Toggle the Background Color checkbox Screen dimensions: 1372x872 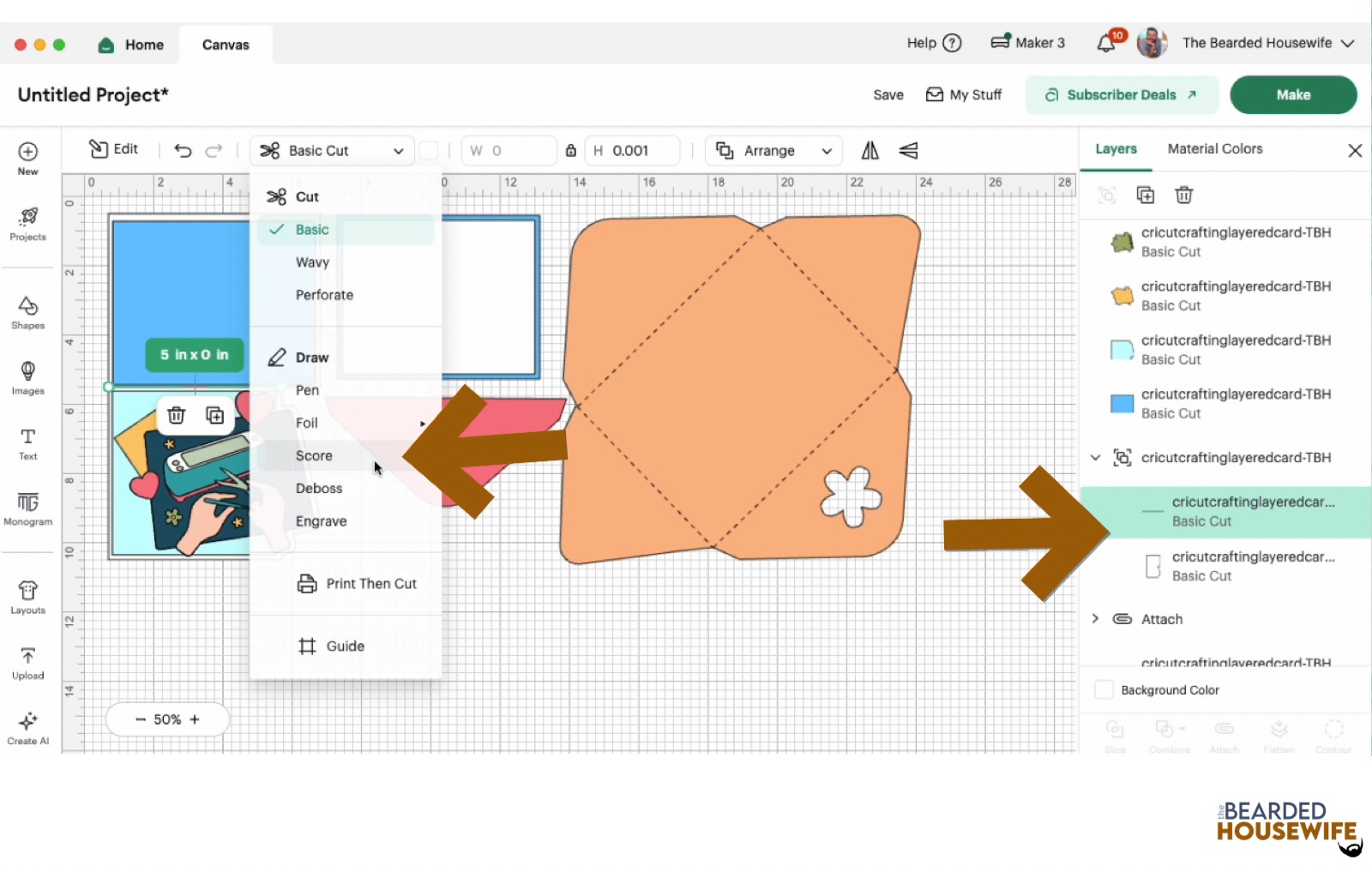click(1104, 690)
